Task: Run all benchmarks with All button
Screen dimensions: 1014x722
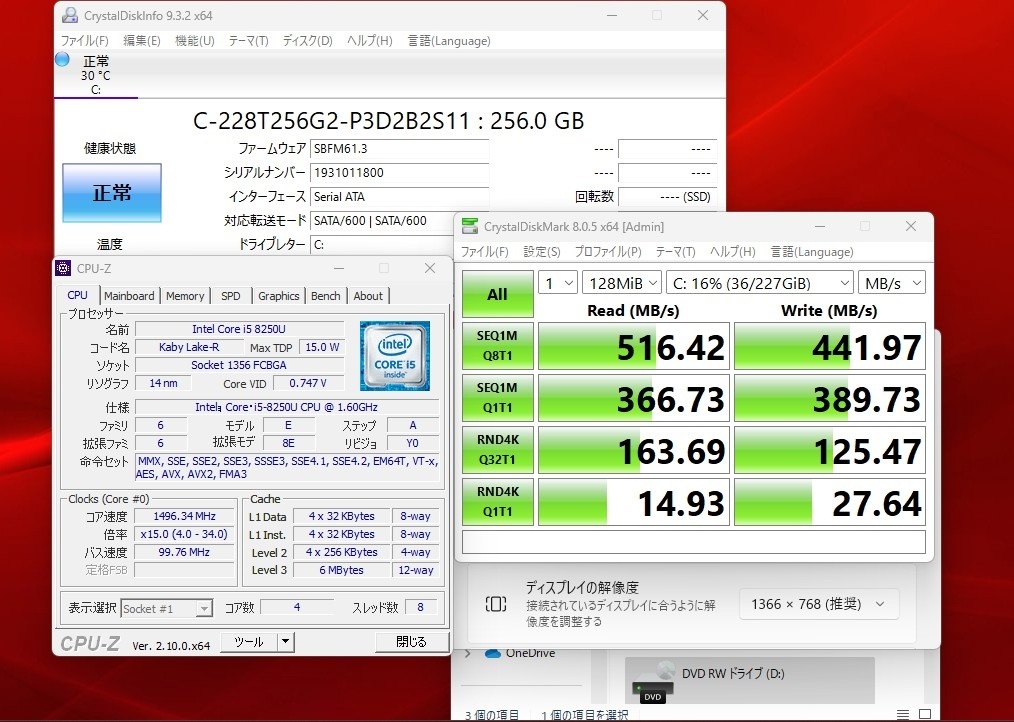Action: pos(497,294)
